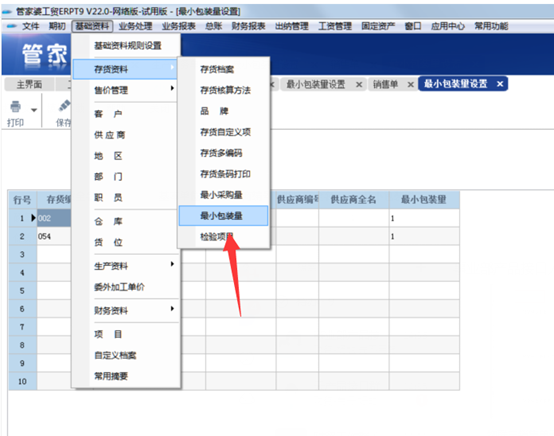Choose 检验项目 in submenu
This screenshot has width=554, height=436.
(x=223, y=237)
